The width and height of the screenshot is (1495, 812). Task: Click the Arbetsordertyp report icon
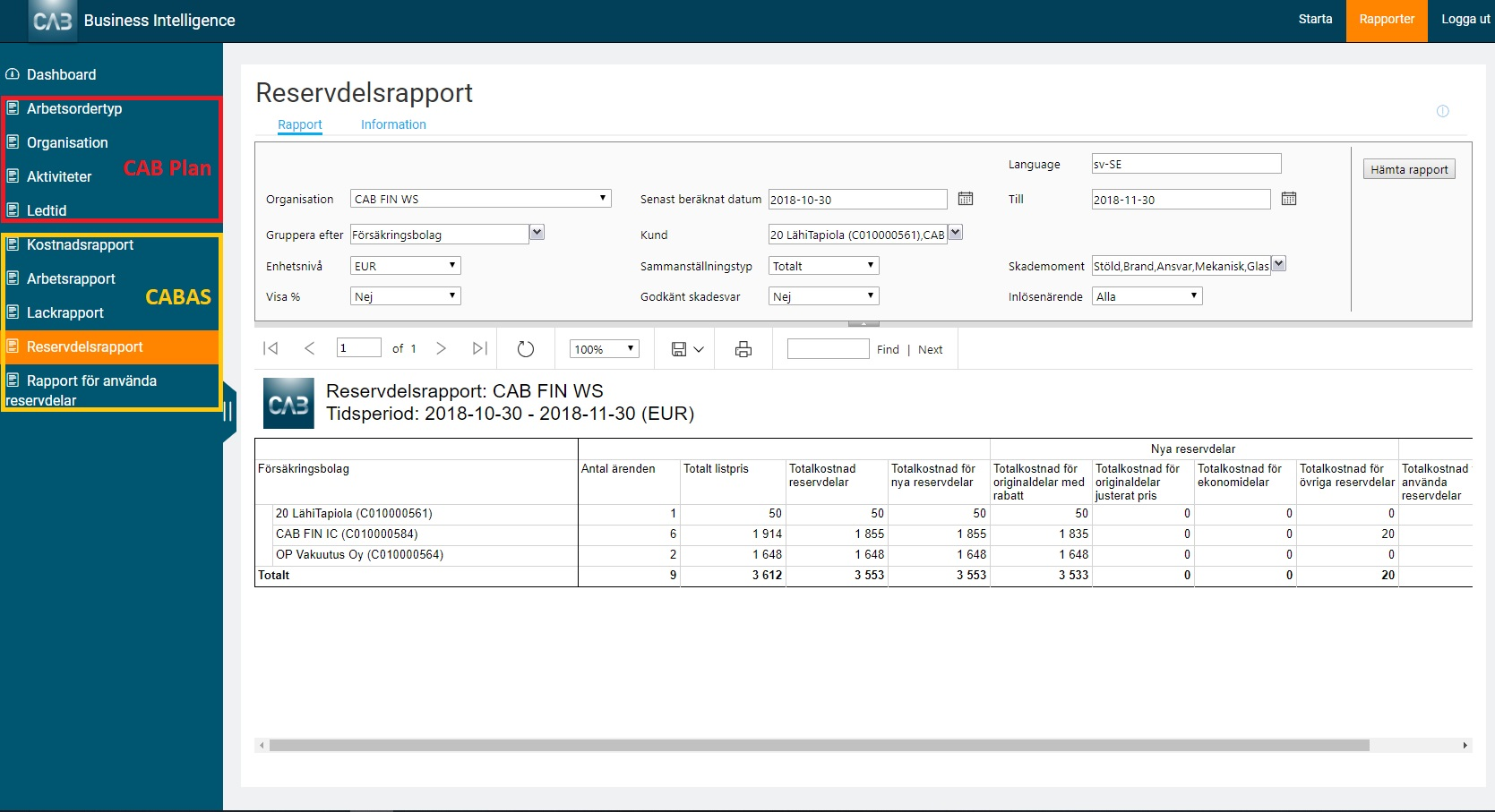click(13, 108)
